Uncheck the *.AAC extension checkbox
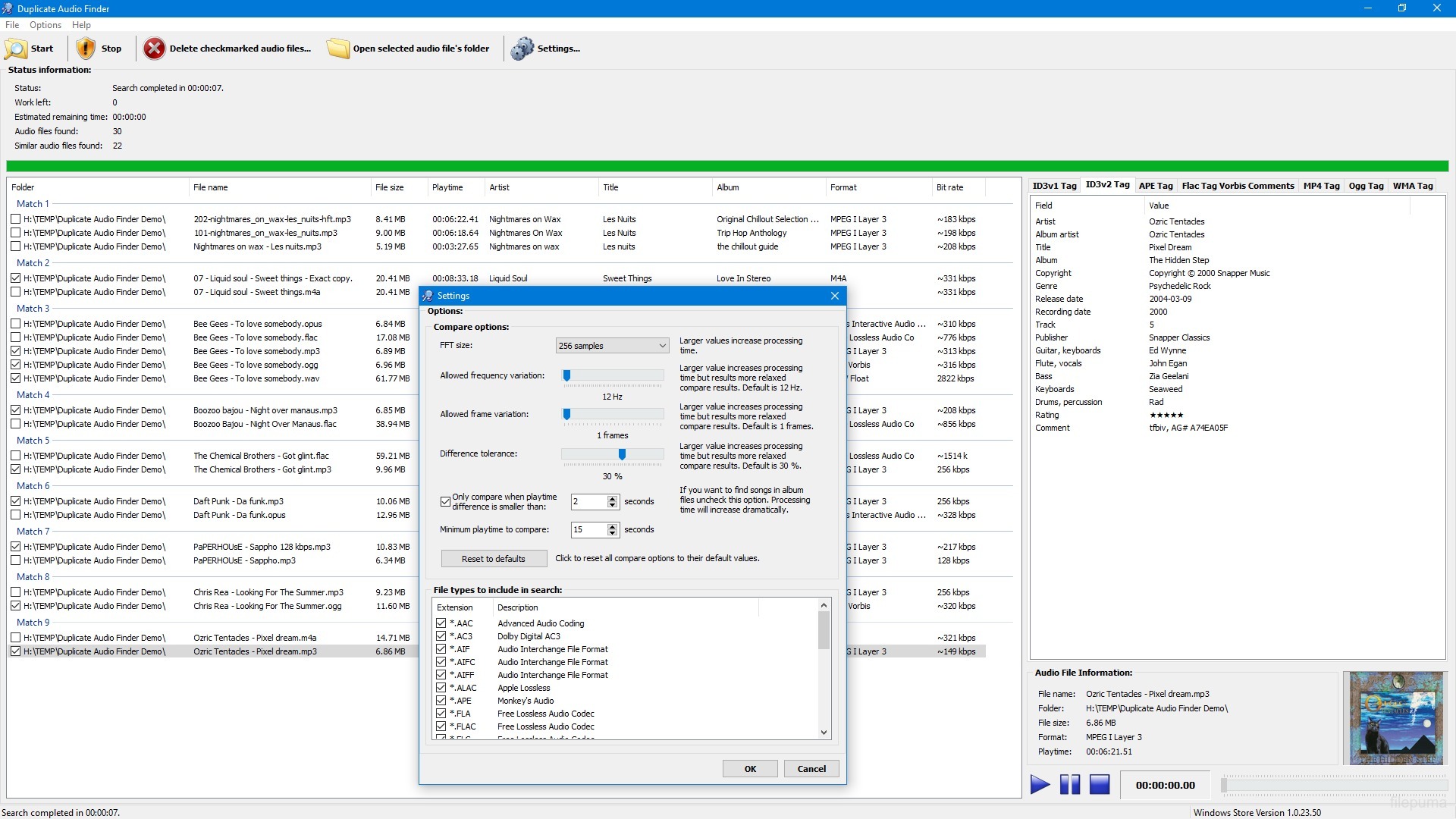This screenshot has height=819, width=1456. coord(441,623)
